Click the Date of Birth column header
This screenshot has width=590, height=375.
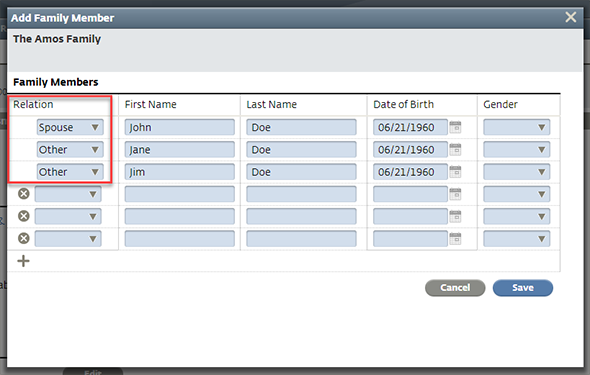click(403, 104)
